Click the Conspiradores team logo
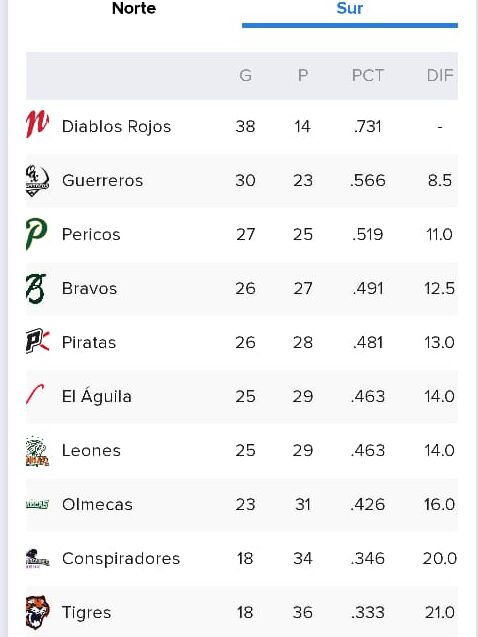478x637 pixels. 37,559
